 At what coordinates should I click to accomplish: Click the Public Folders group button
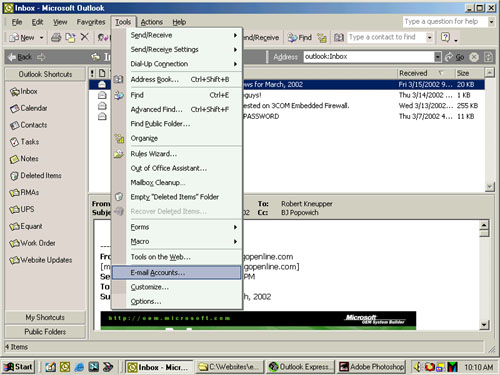pyautogui.click(x=45, y=332)
